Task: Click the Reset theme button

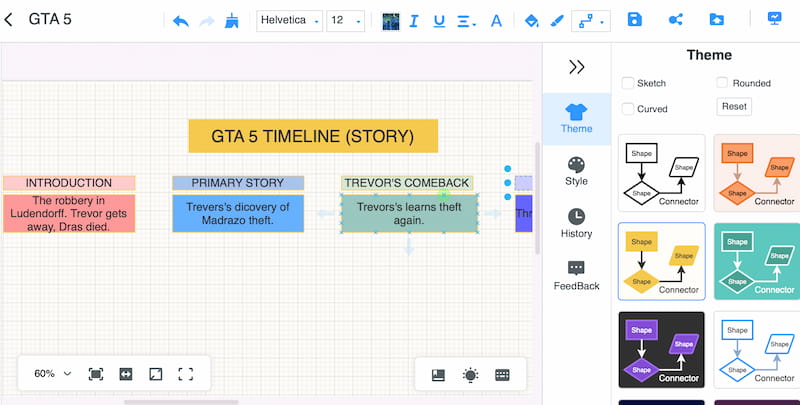Action: [x=734, y=107]
